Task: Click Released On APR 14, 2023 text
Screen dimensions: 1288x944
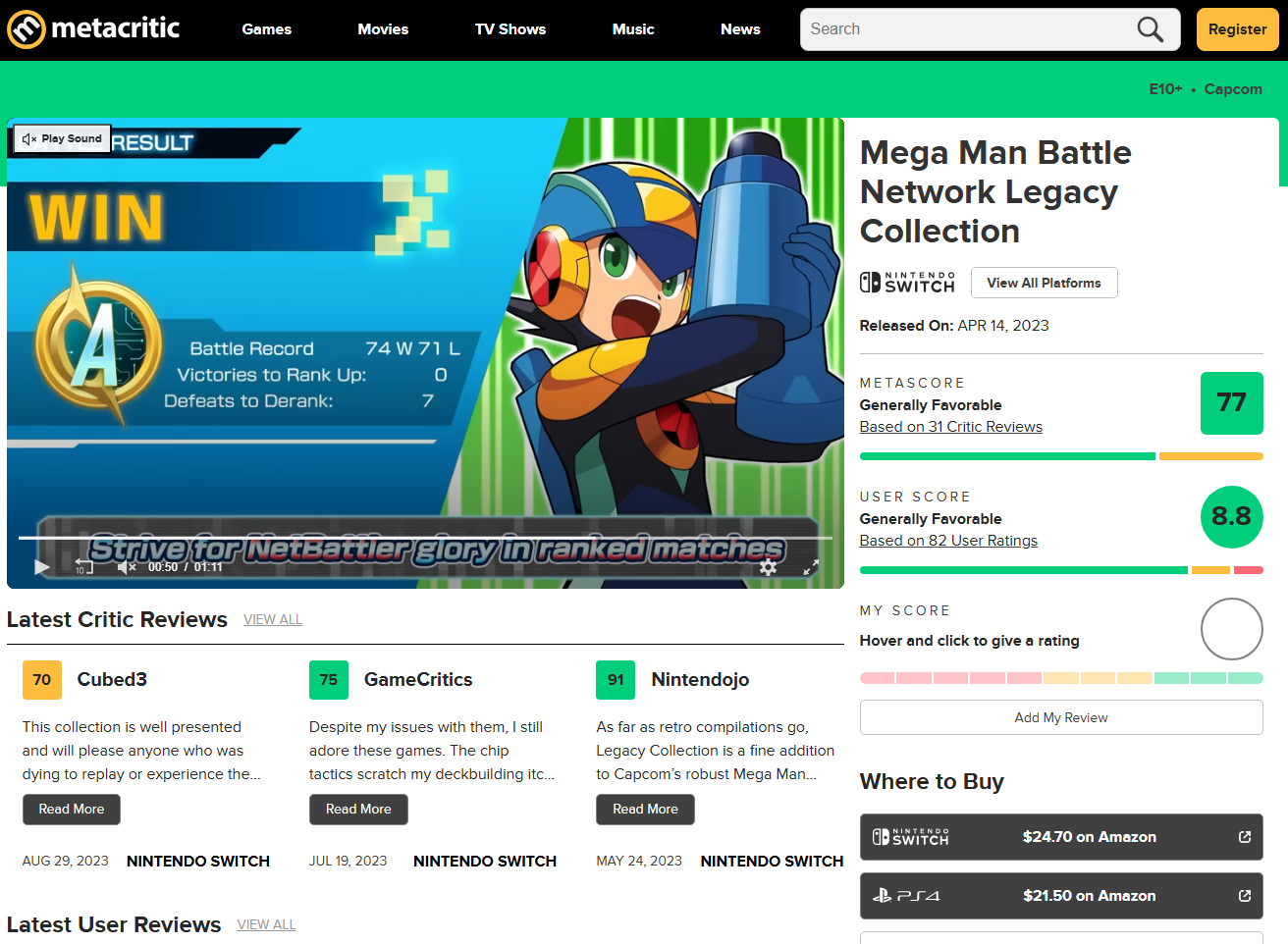Action: (954, 326)
